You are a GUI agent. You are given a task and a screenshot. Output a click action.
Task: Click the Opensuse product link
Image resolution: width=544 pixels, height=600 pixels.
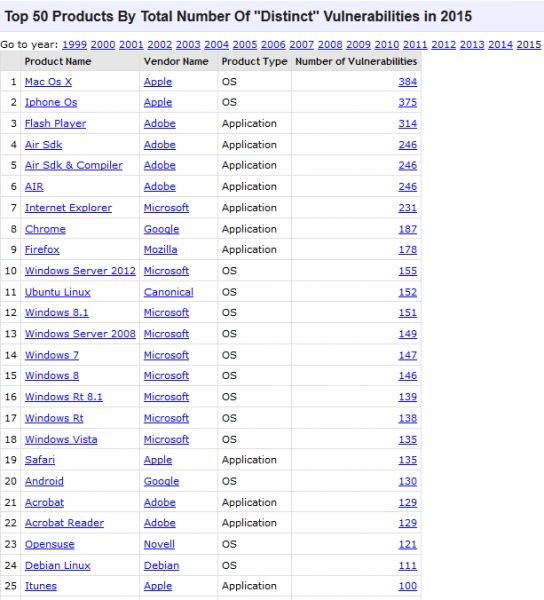pyautogui.click(x=49, y=545)
